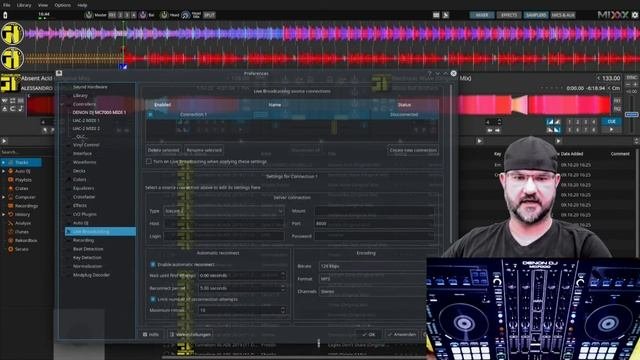The height and width of the screenshot is (360, 640).
Task: Toggle the SAMPLERS section button
Action: point(536,15)
